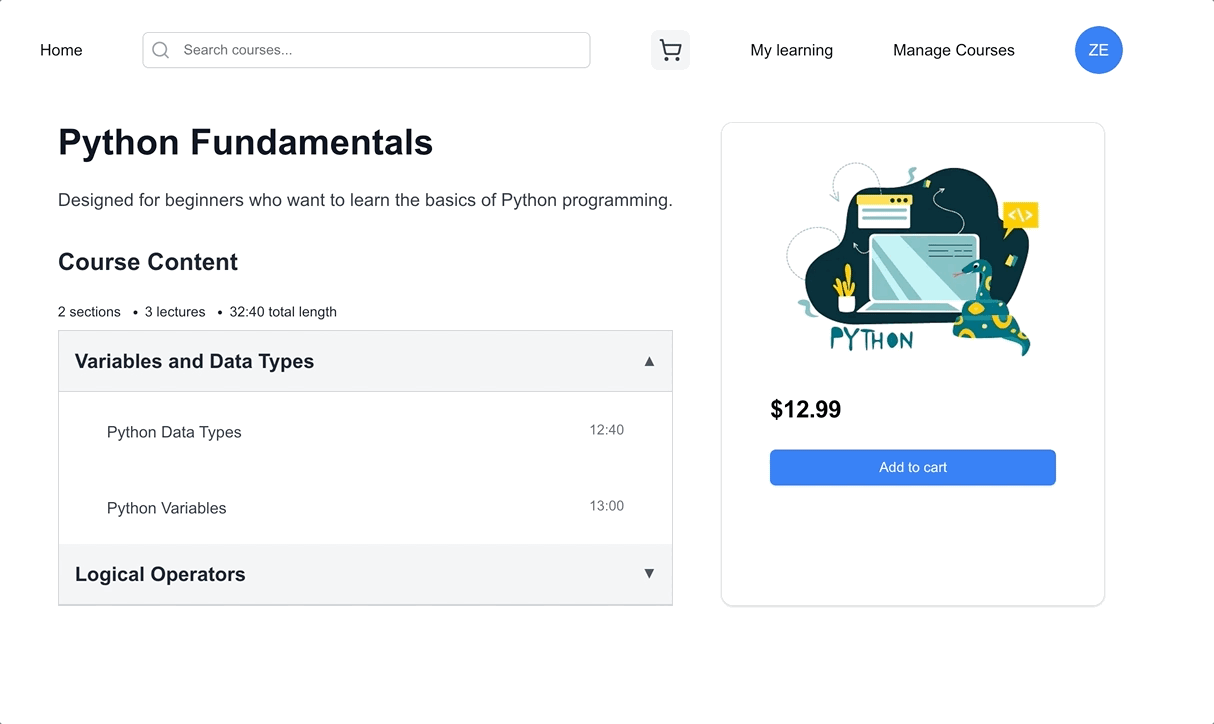Open the Python Variables lecture
The width and height of the screenshot is (1214, 724).
[x=166, y=508]
